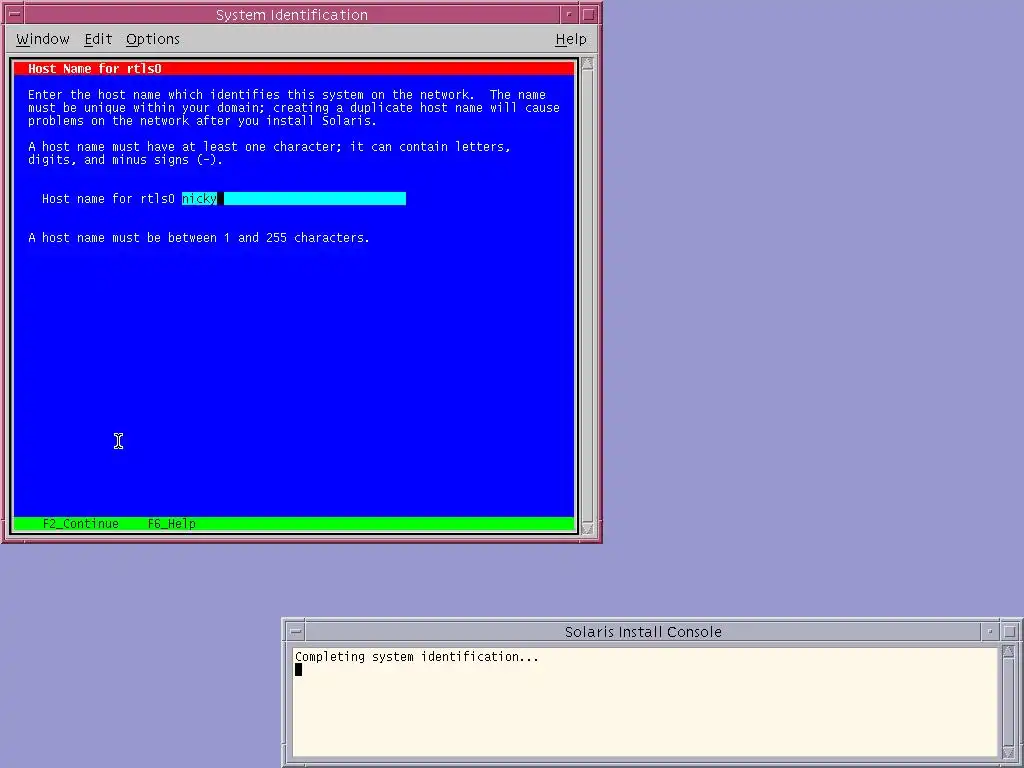Maximize the Solaris Install Console window
Screen dimensions: 1024x768
[1010, 632]
